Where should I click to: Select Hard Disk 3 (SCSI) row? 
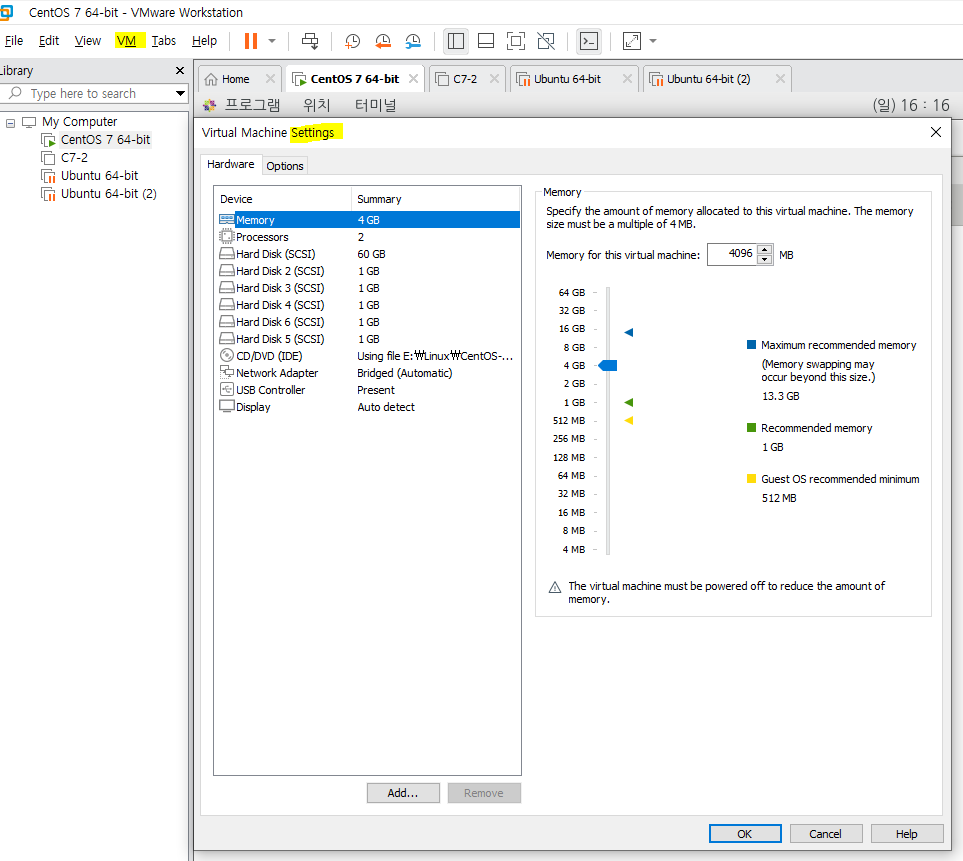click(x=369, y=288)
